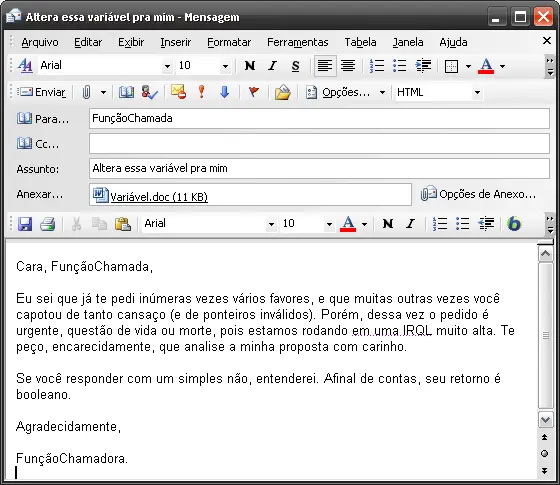560x485 pixels.
Task: Click into the Cc recipients field
Action: (319, 144)
